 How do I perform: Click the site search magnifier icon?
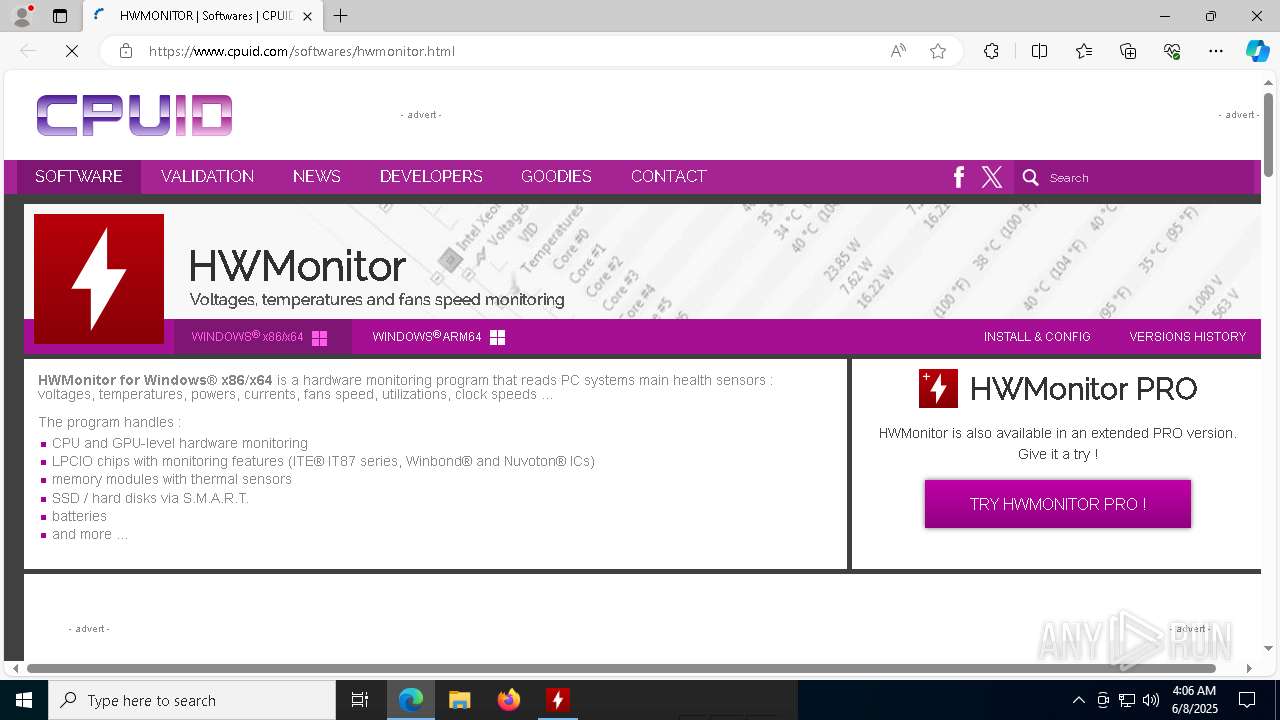[x=1031, y=177]
